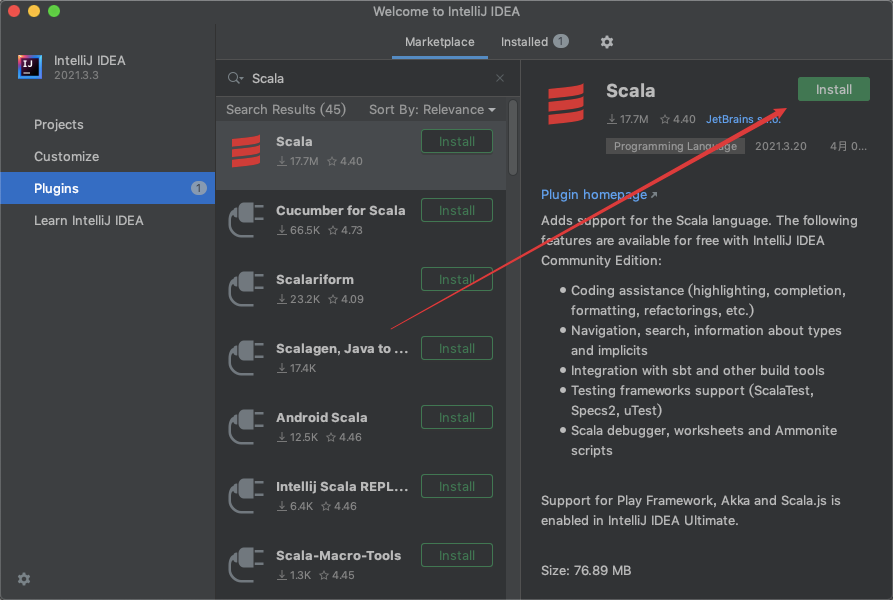Click the Android Scala plugin icon

click(246, 426)
